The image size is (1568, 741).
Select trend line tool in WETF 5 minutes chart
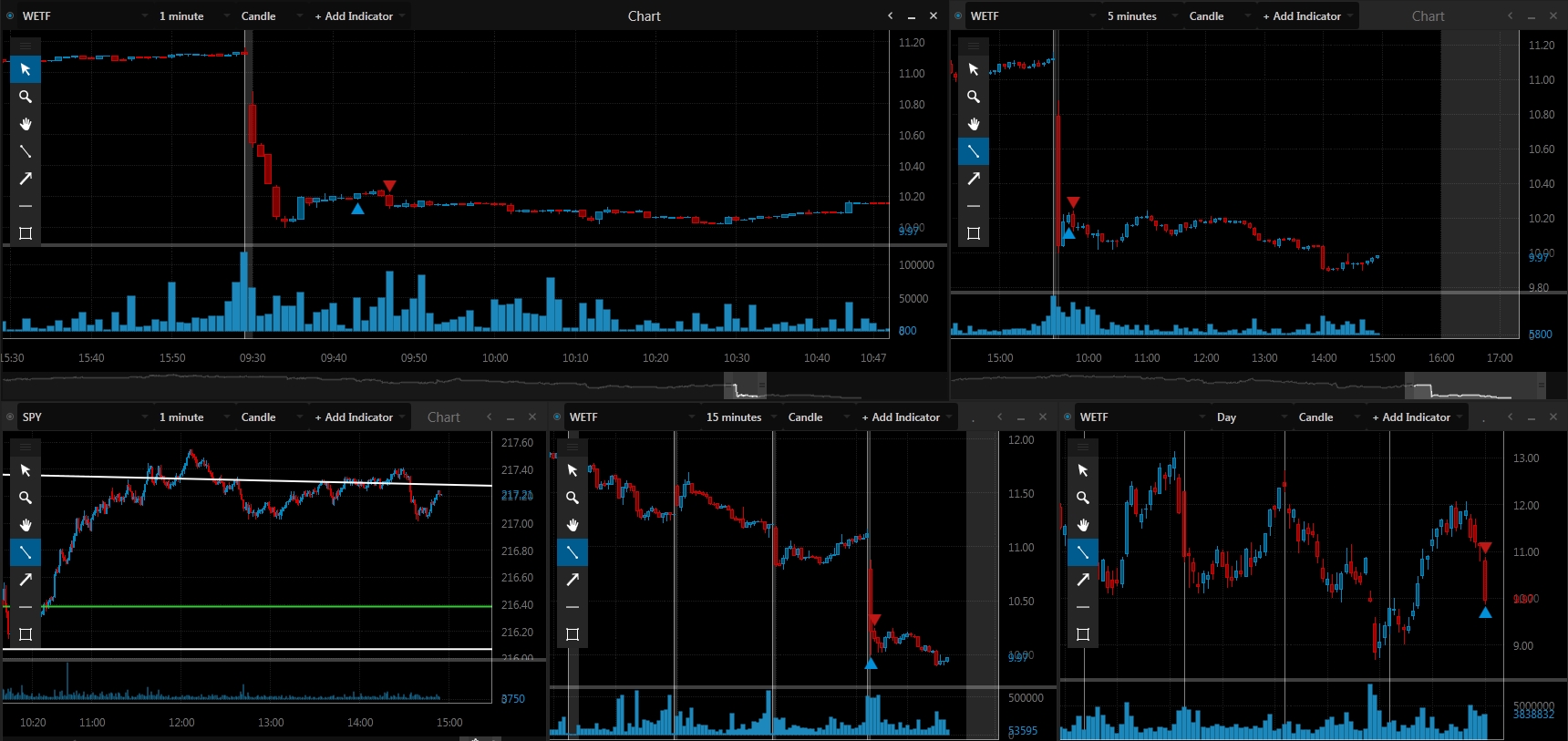974,151
